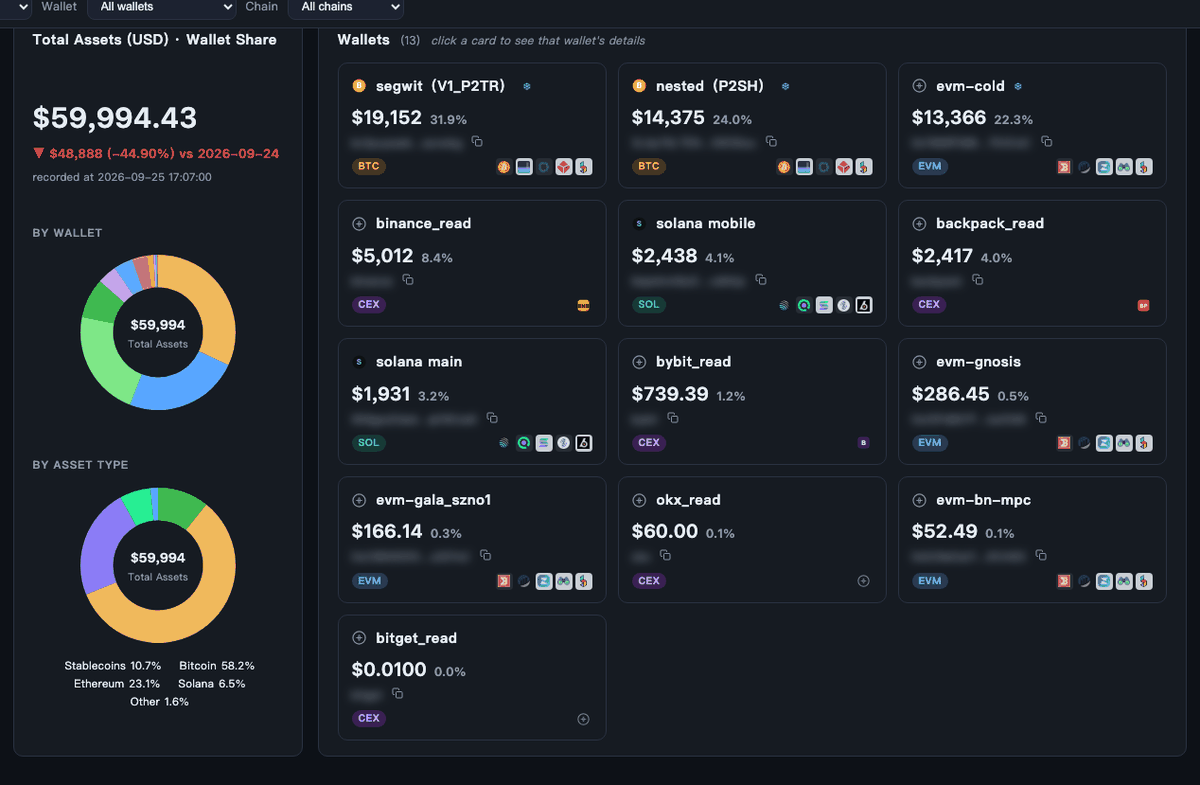Click the EVM tag on evm-cold card
The height and width of the screenshot is (785, 1200).
[930, 167]
